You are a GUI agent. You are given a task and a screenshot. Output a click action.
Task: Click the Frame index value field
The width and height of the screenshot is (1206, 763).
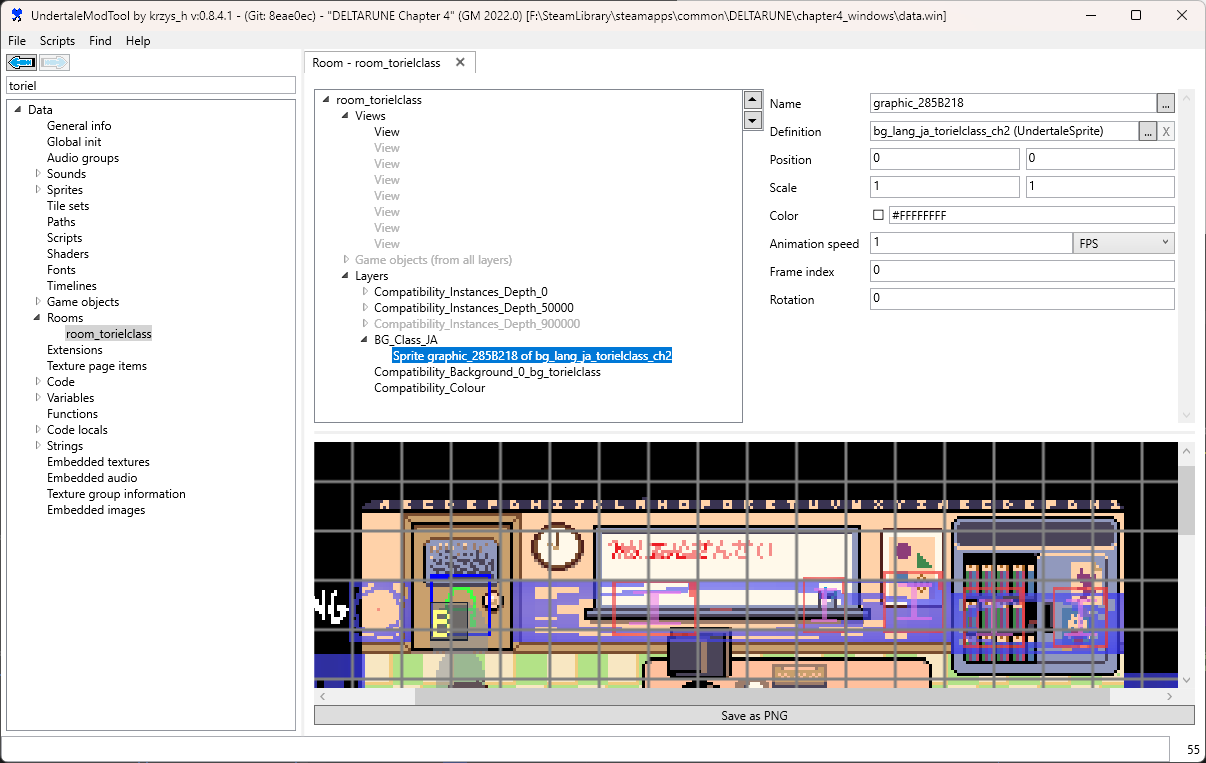click(x=1022, y=271)
